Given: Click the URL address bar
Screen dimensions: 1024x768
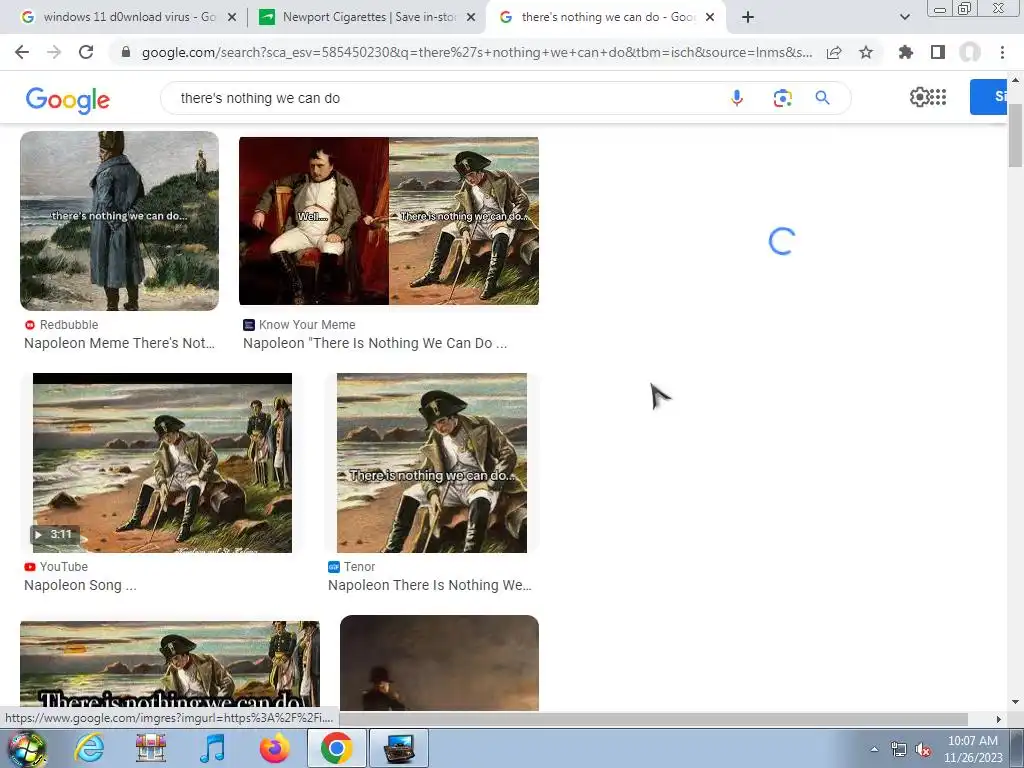Looking at the screenshot, I should click(x=477, y=53).
